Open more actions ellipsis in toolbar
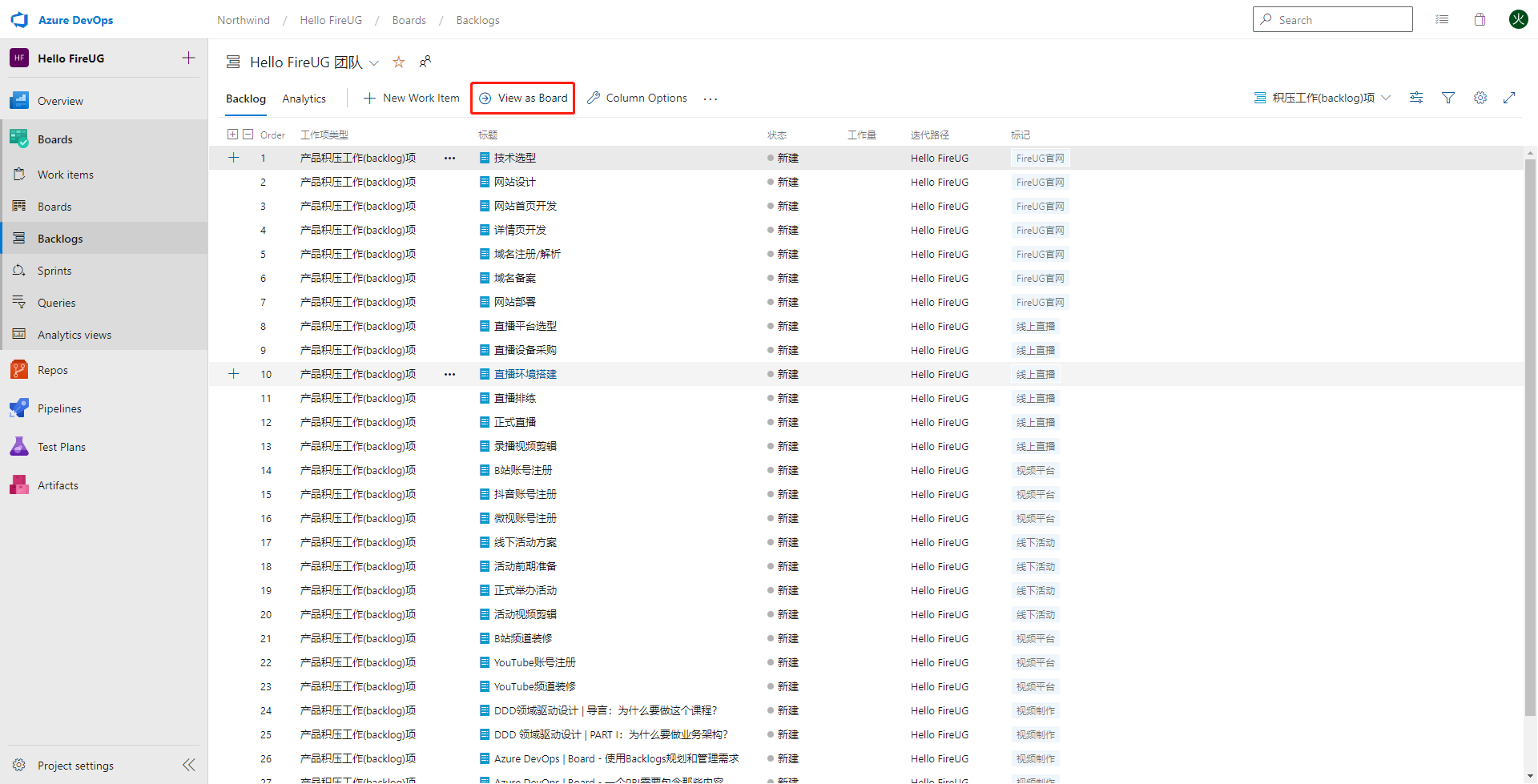Viewport: 1538px width, 784px height. point(711,99)
